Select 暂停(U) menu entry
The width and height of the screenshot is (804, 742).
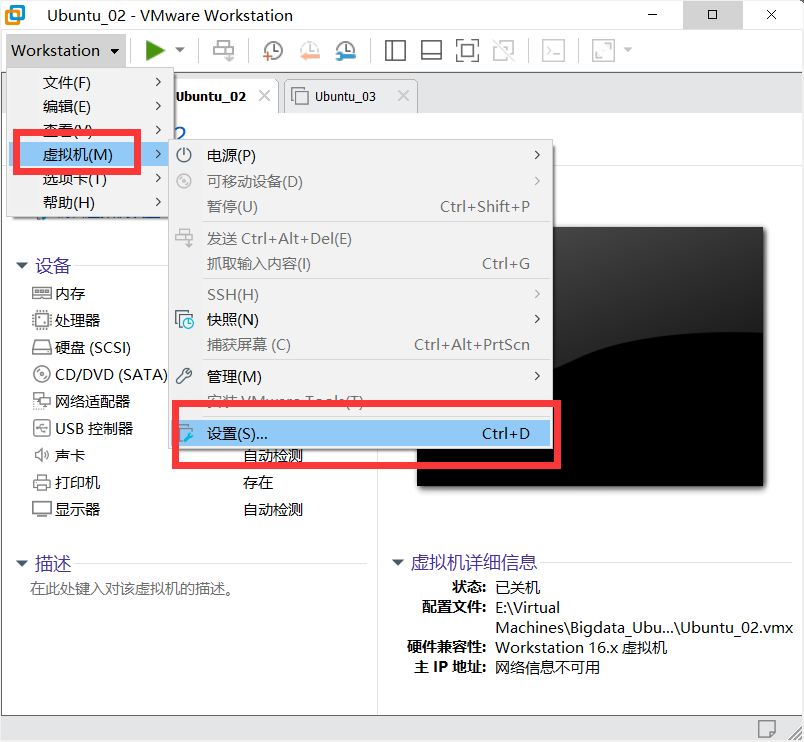click(x=361, y=207)
